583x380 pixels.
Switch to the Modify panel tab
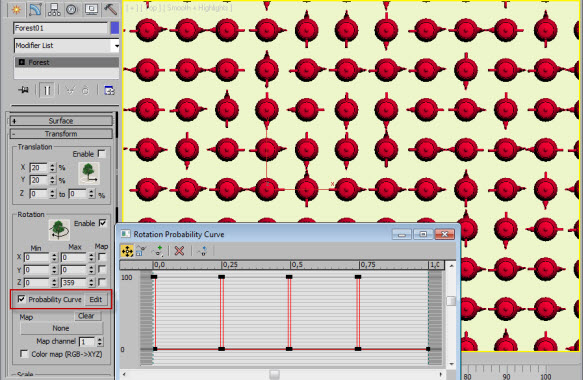tap(35, 9)
